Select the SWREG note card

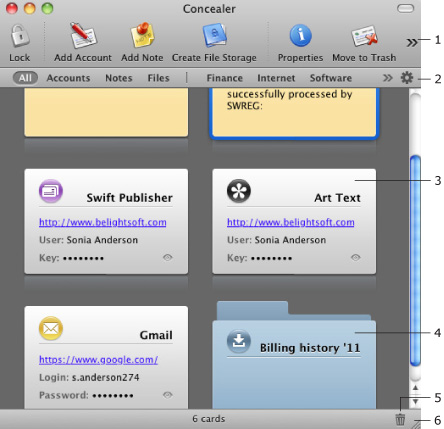click(294, 113)
